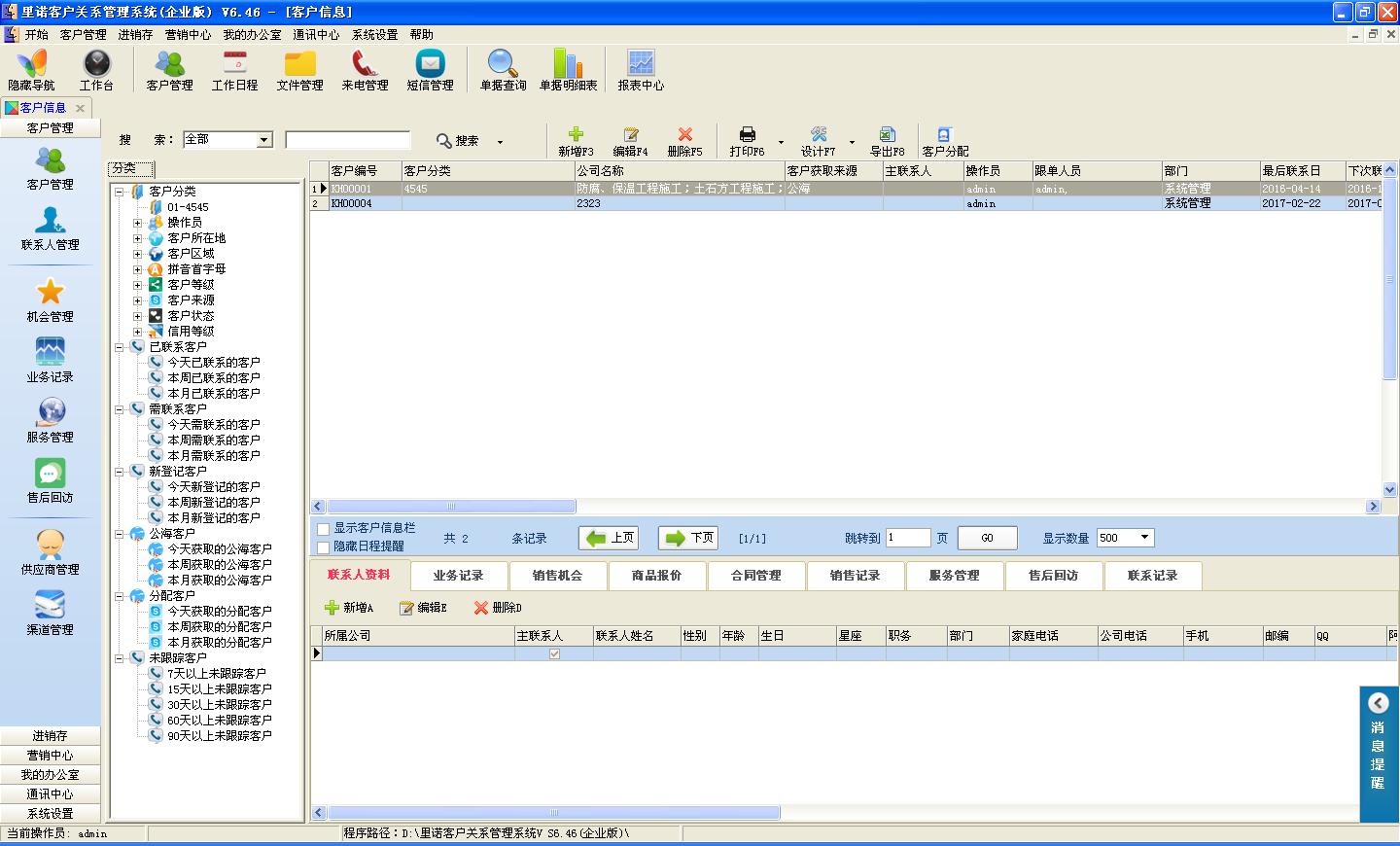Expand the 客户所在地 tree node

click(137, 238)
